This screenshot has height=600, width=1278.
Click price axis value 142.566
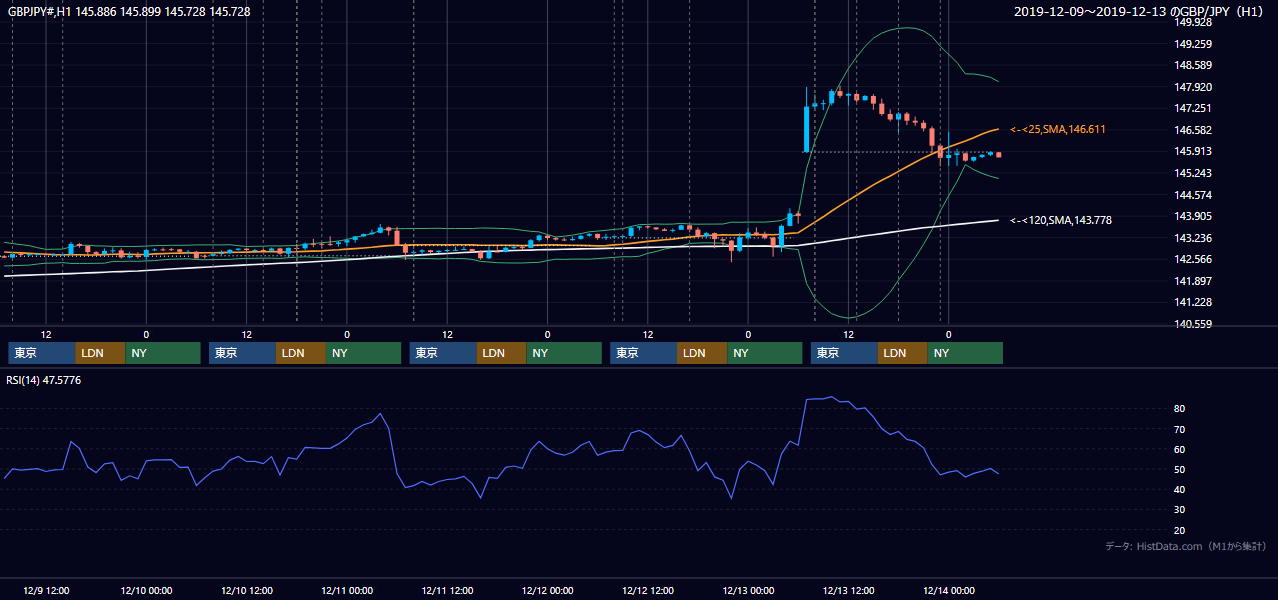[1192, 259]
